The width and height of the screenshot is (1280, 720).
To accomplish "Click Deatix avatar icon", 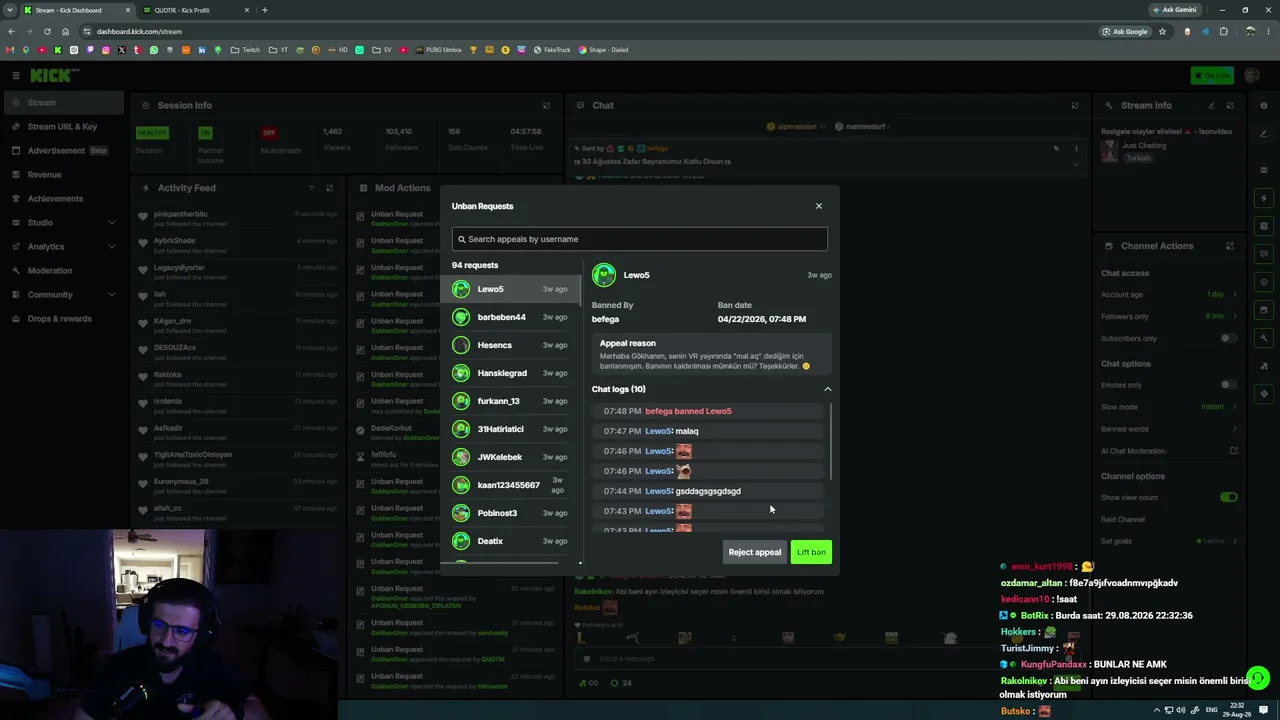I will tap(461, 541).
